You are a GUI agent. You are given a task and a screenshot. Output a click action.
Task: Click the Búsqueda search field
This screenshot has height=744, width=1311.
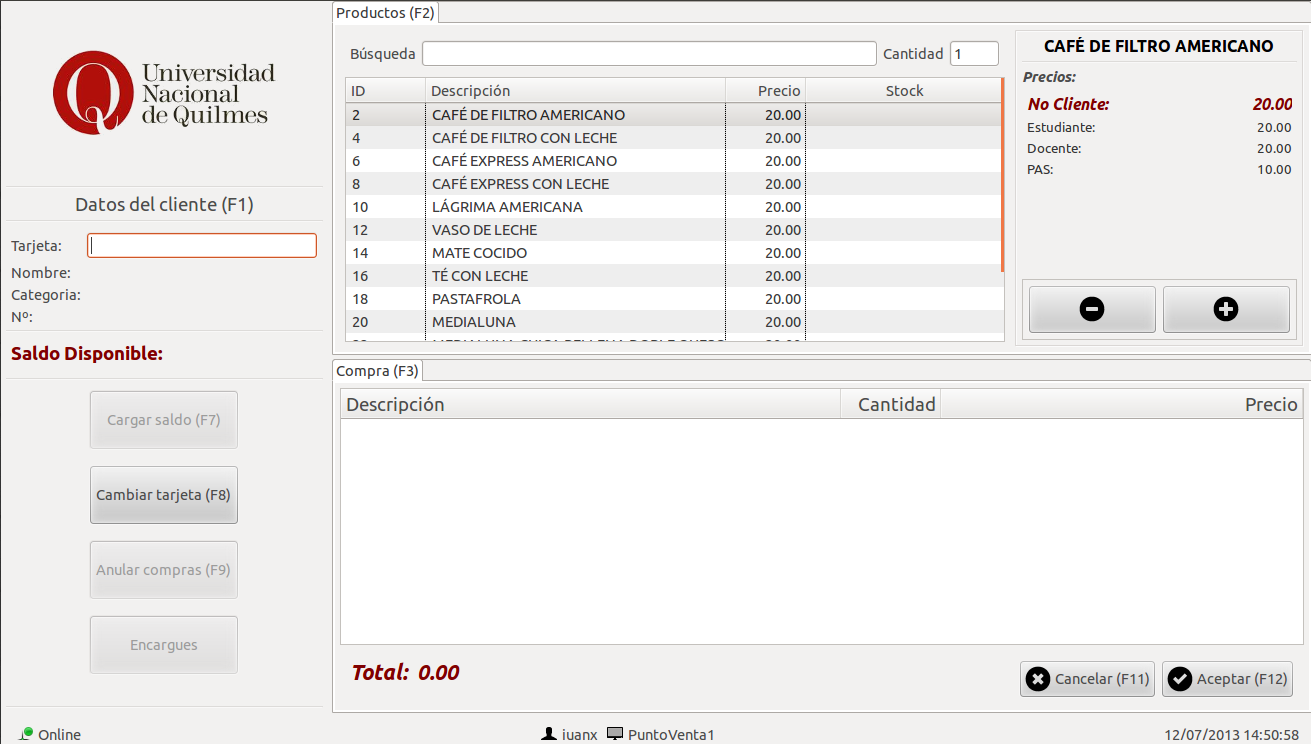pyautogui.click(x=648, y=54)
